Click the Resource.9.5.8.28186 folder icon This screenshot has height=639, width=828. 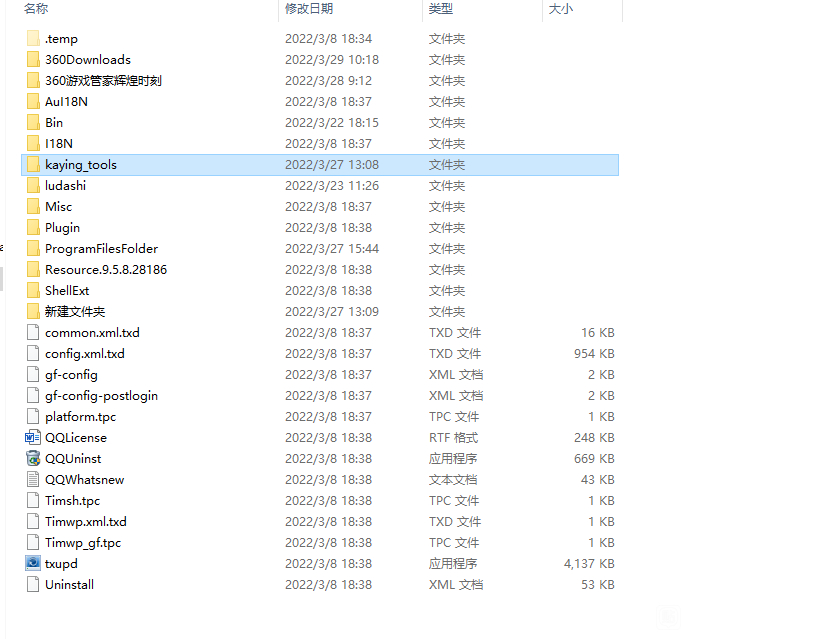point(33,270)
